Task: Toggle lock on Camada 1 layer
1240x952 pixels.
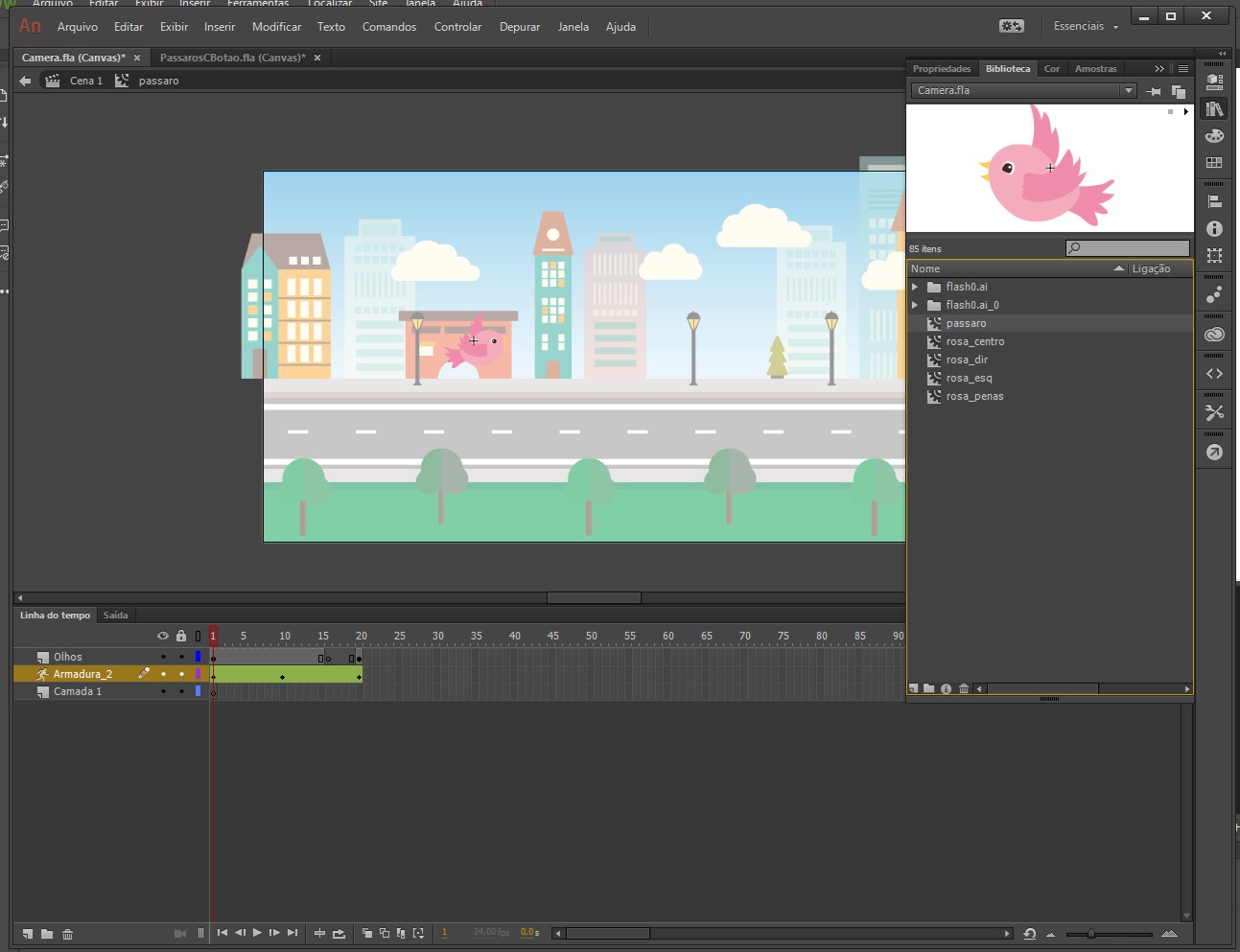Action: pyautogui.click(x=181, y=691)
